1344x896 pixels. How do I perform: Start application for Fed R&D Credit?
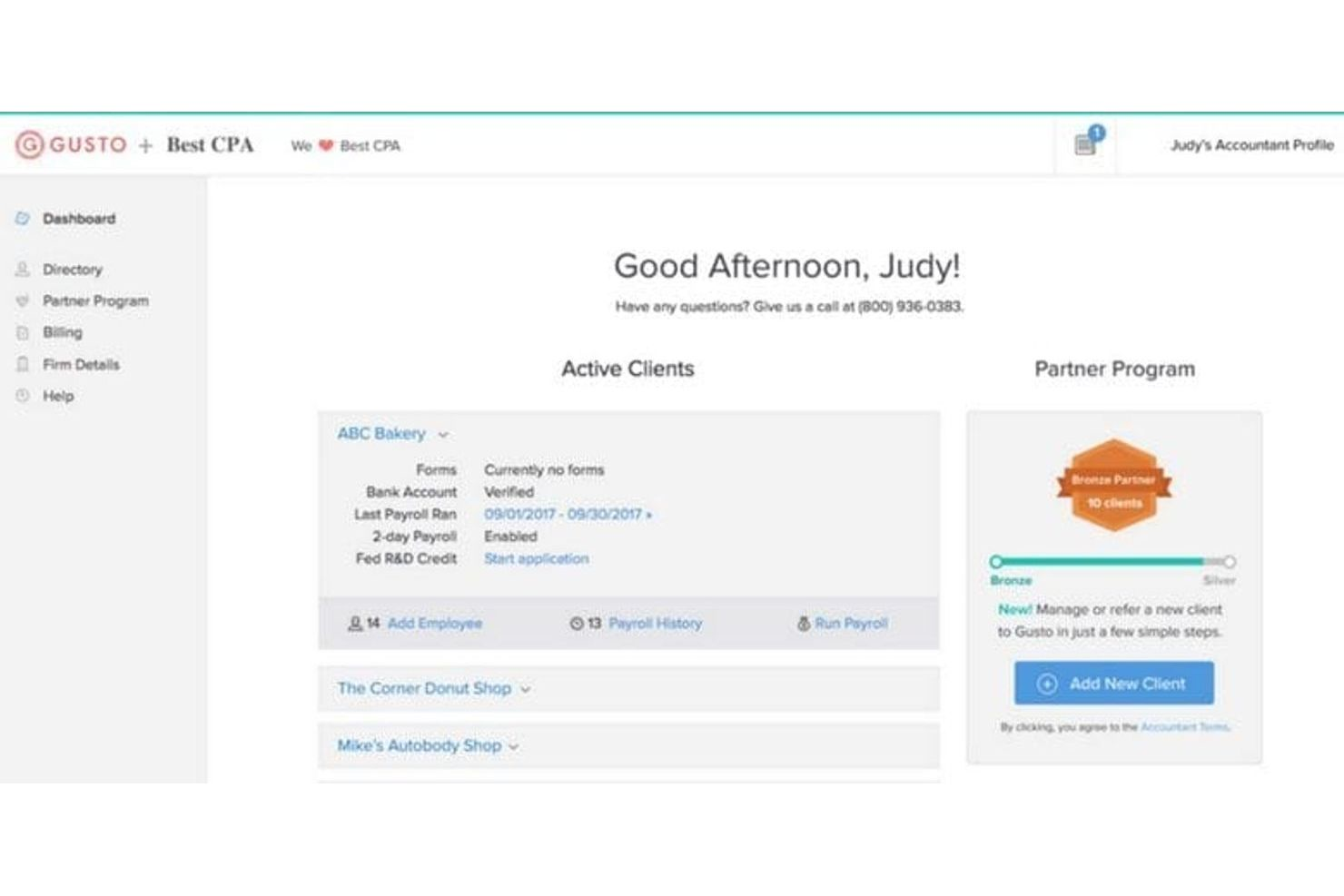pos(536,558)
